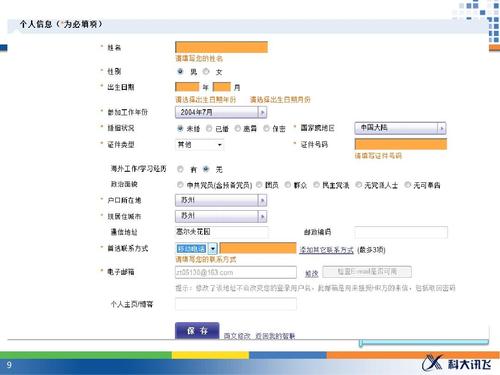
Task: Click the 添加其它联系方式 link
Action: coord(326,250)
